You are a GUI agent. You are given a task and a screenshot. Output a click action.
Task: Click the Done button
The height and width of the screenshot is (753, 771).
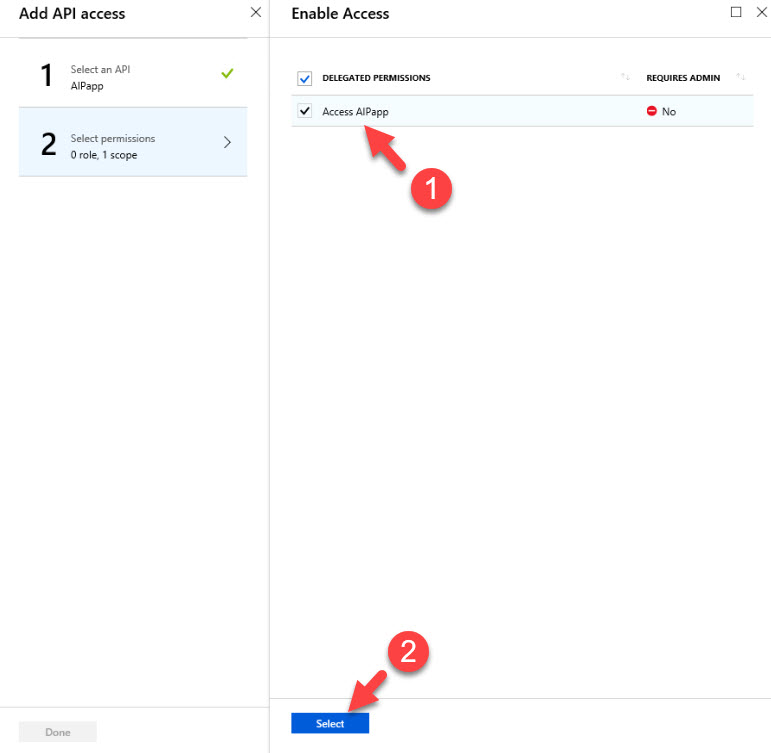pos(58,732)
